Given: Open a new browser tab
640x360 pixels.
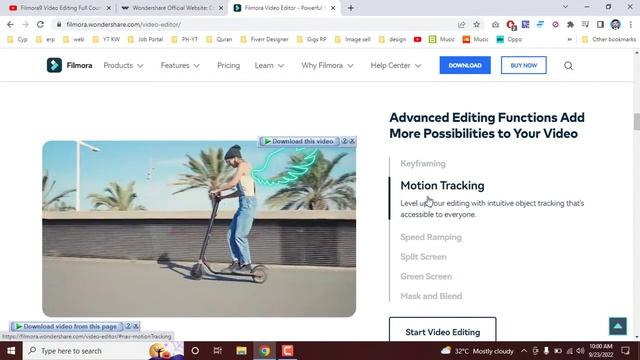Looking at the screenshot, I should [351, 8].
